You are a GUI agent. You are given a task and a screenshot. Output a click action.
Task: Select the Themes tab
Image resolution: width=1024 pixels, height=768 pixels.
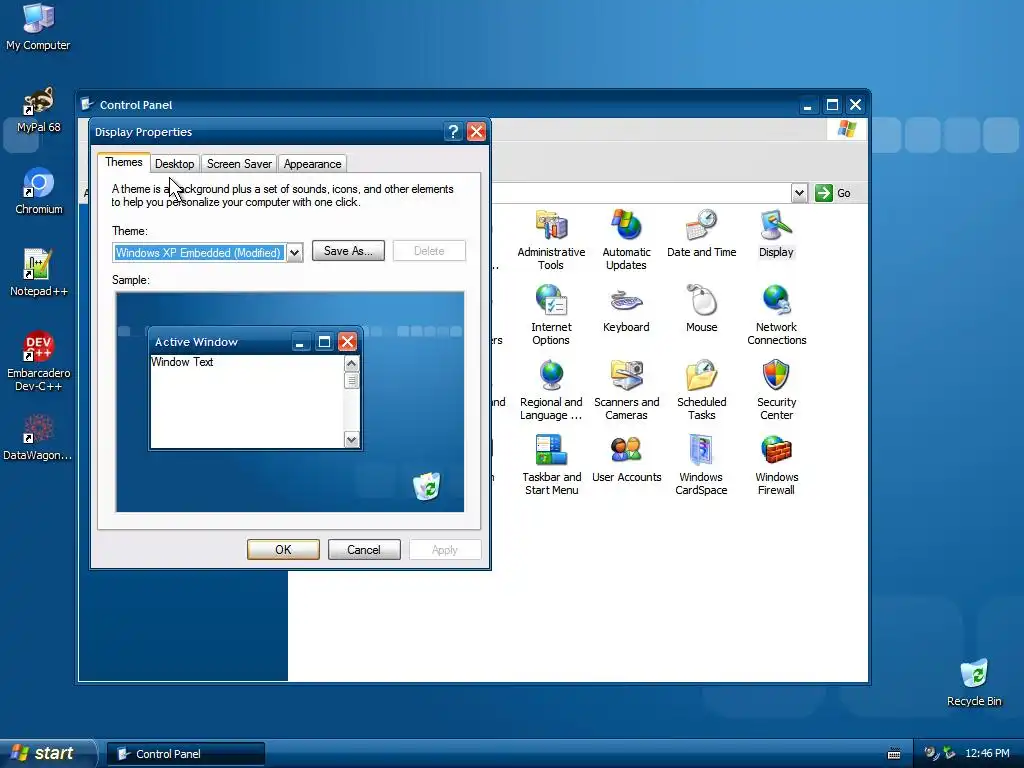pos(123,162)
